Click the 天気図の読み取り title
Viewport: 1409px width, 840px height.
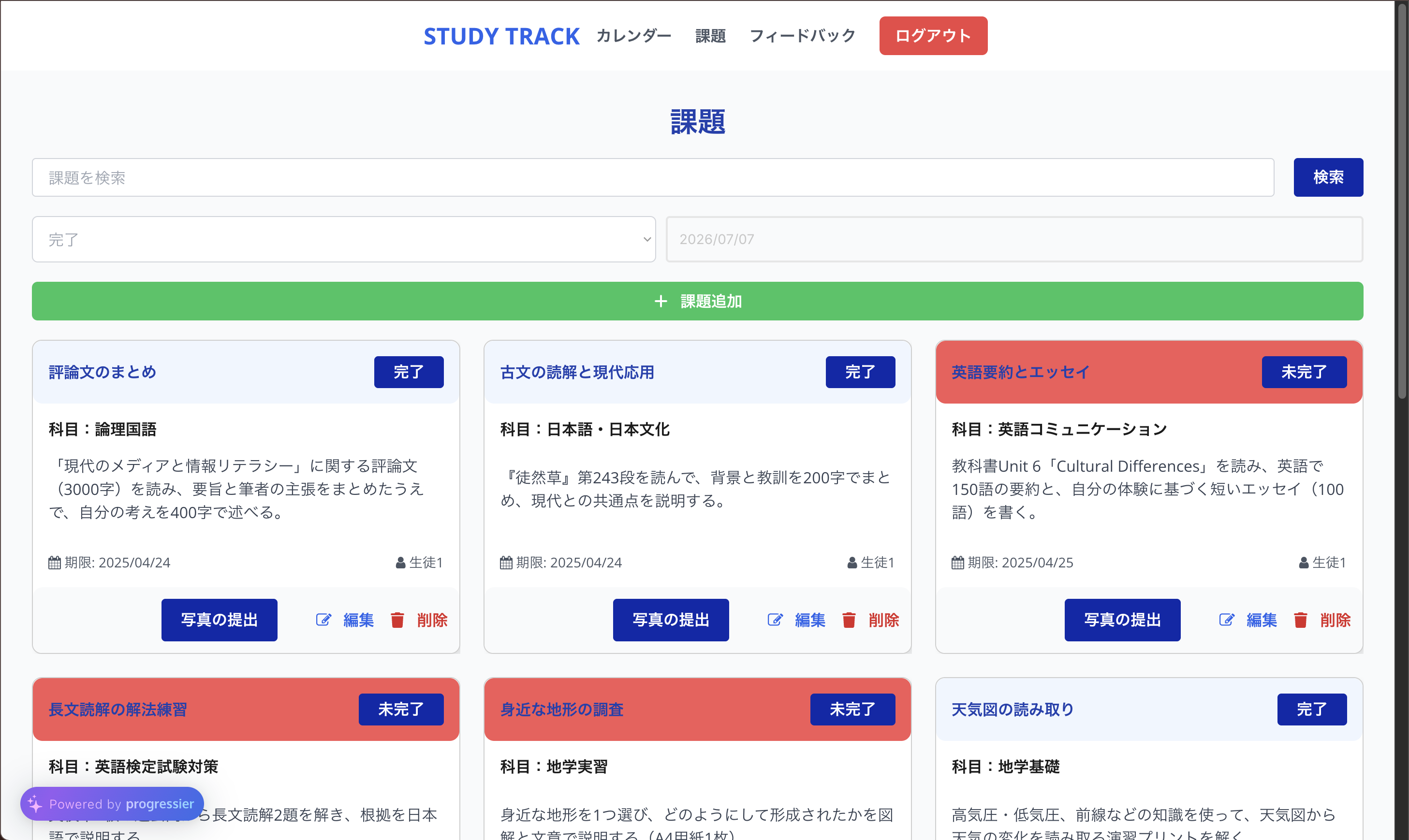pyautogui.click(x=1013, y=709)
